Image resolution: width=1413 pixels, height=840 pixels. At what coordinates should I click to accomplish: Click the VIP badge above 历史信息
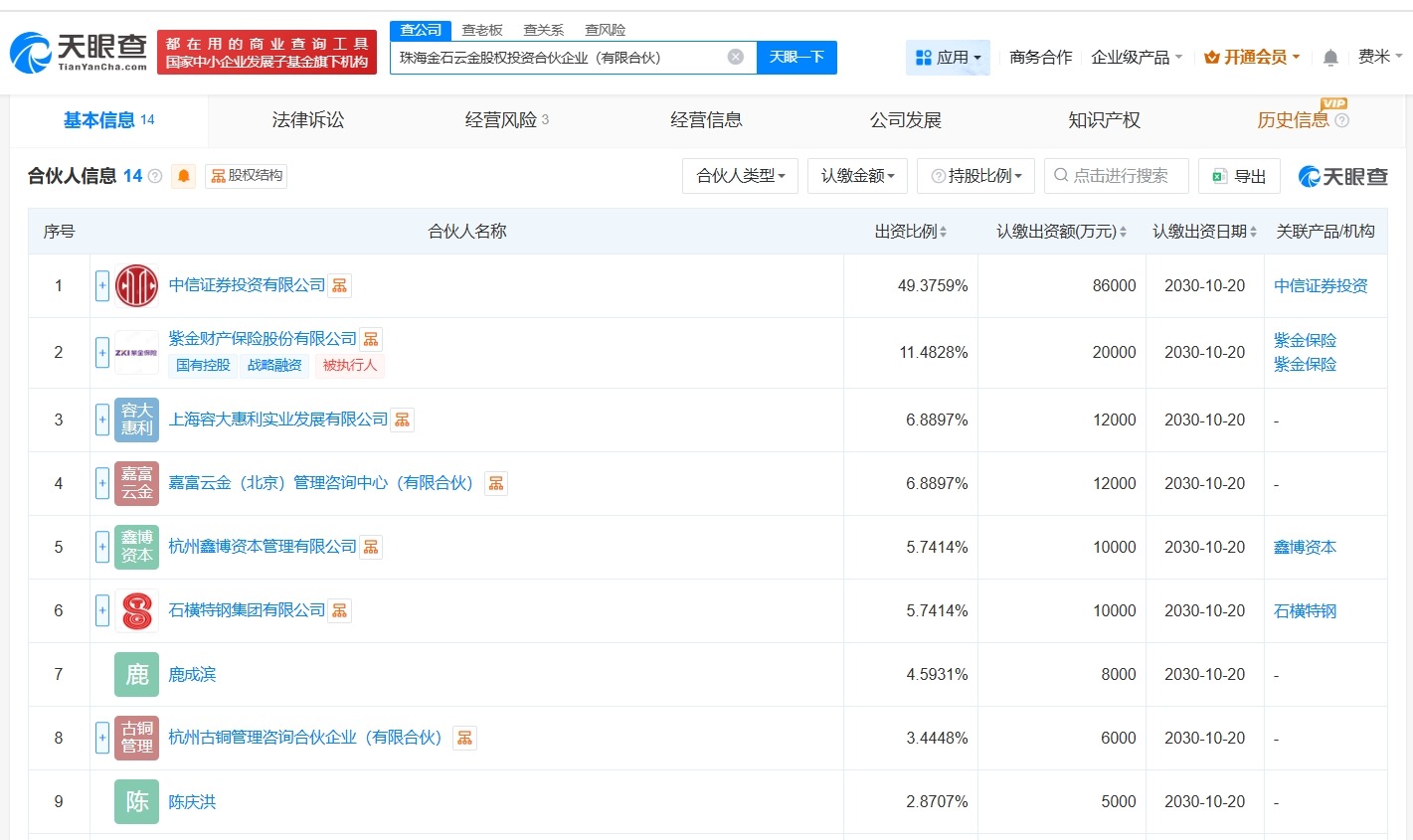click(x=1333, y=103)
